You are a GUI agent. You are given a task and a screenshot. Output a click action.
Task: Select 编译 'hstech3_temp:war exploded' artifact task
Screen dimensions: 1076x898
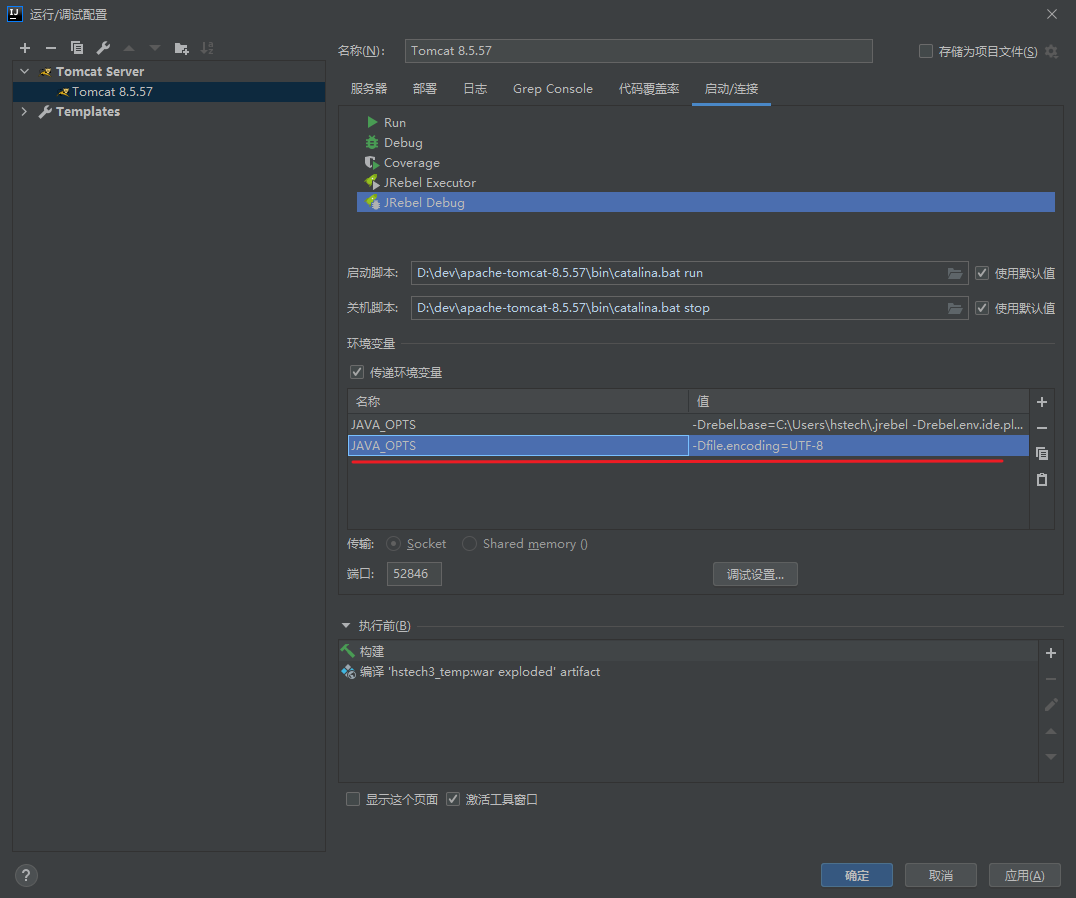(688, 672)
